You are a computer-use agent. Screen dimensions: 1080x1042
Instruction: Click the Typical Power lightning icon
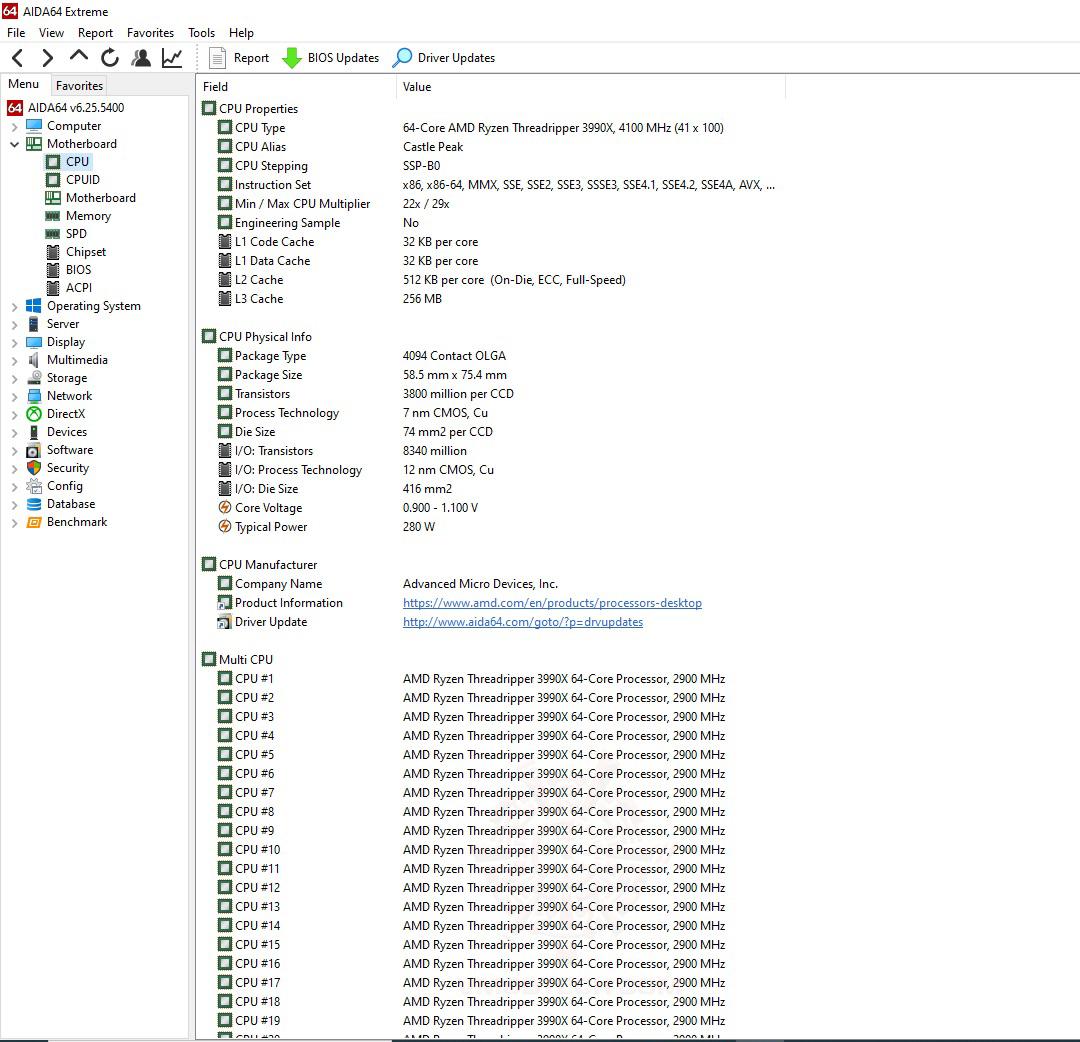point(225,527)
